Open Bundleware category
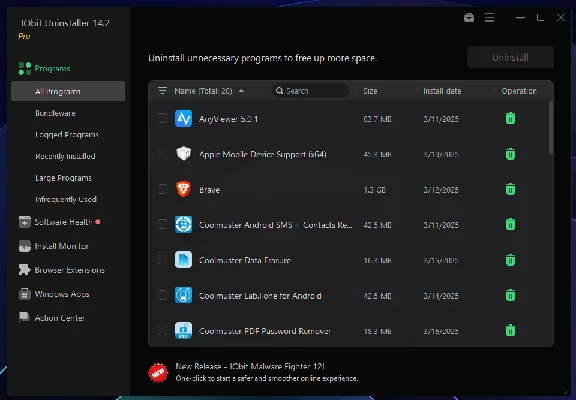This screenshot has width=576, height=400. pos(55,113)
